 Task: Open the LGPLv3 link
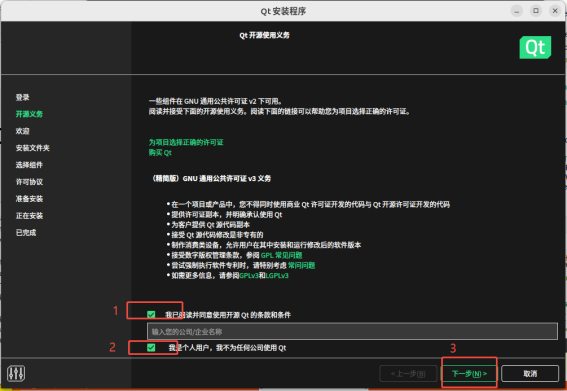point(277,276)
